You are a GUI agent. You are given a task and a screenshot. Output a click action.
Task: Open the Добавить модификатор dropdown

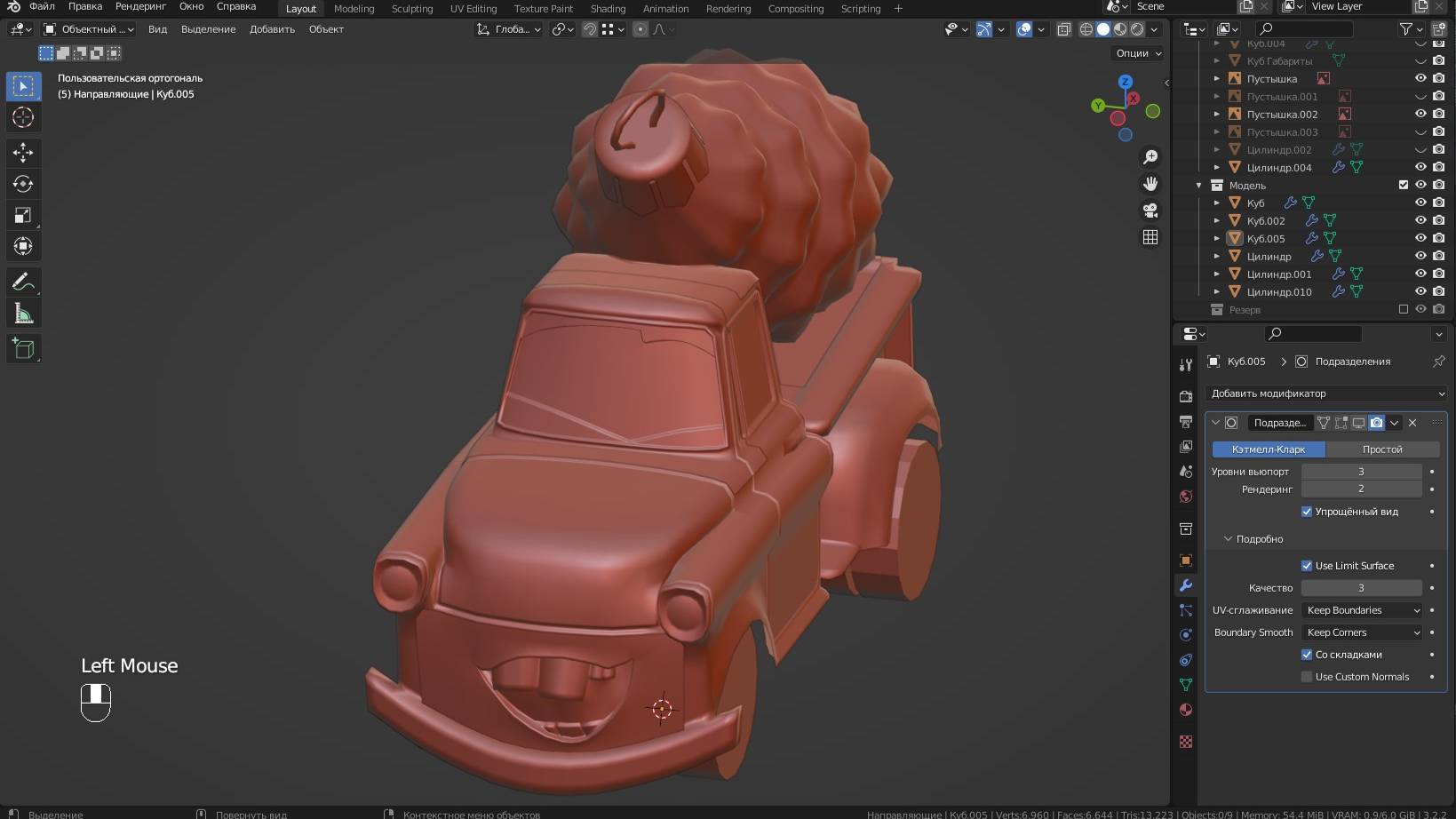pyautogui.click(x=1327, y=394)
